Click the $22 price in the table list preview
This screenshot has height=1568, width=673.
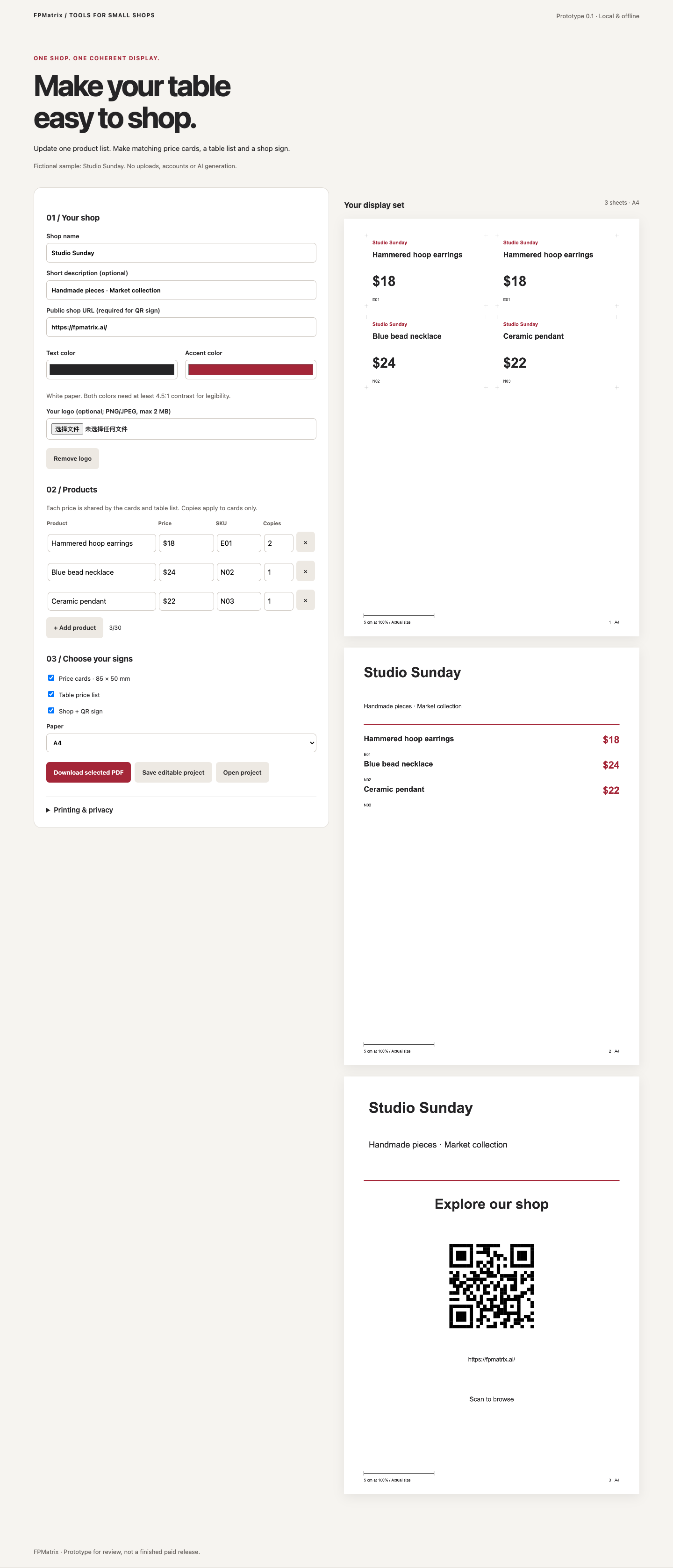[611, 790]
